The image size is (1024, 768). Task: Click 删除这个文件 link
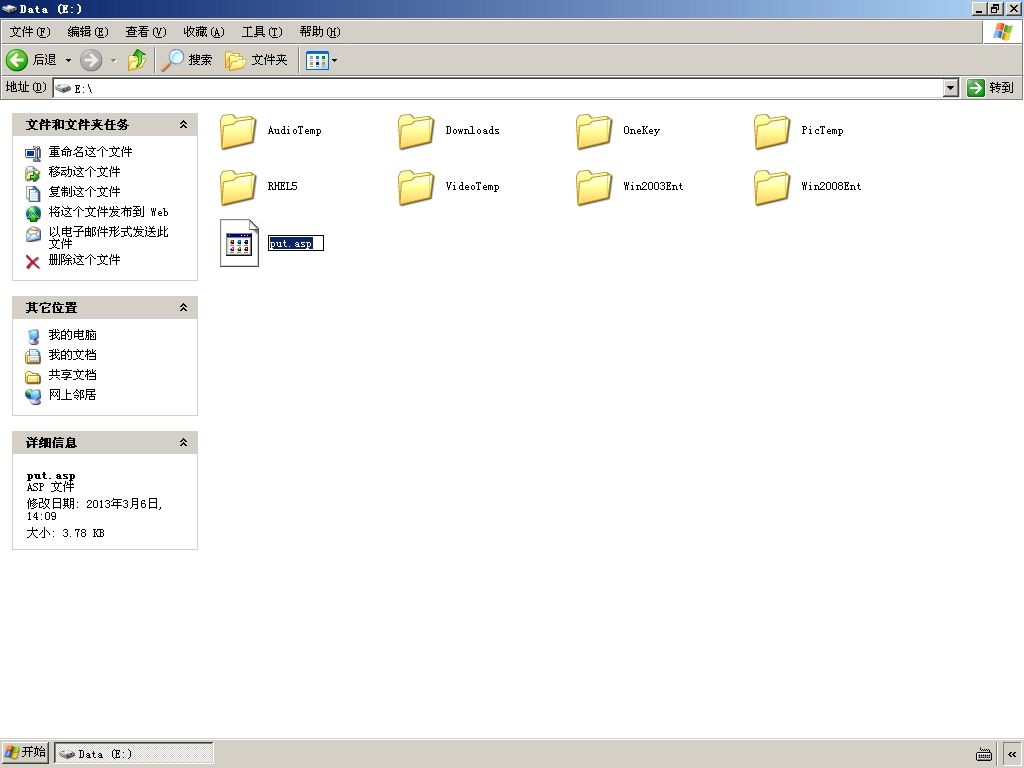pos(84,259)
